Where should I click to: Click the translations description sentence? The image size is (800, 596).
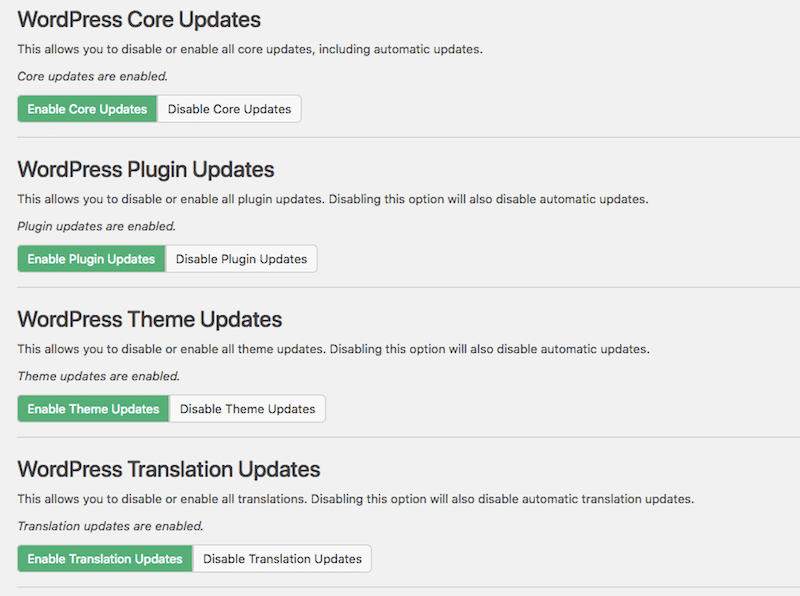click(x=356, y=500)
